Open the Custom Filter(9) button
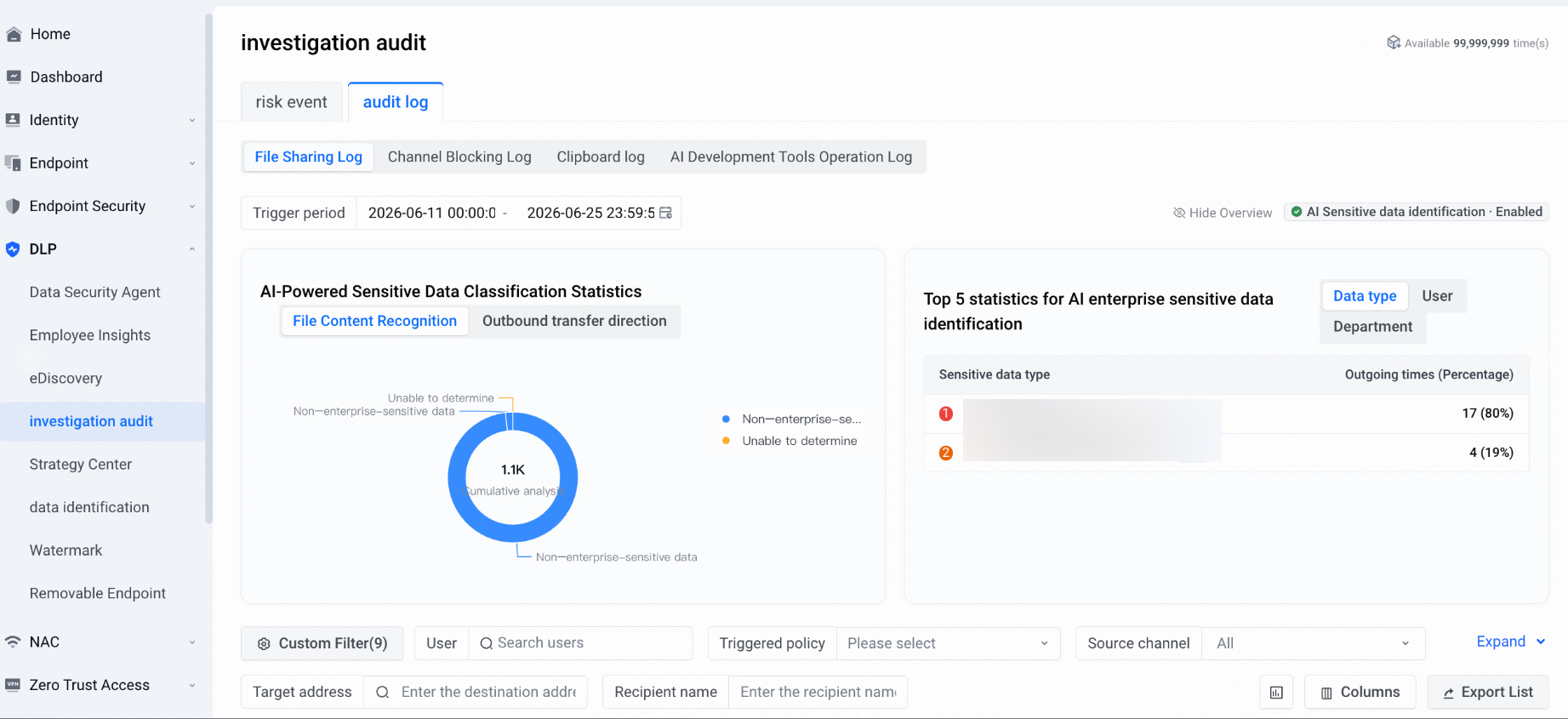 pos(322,643)
